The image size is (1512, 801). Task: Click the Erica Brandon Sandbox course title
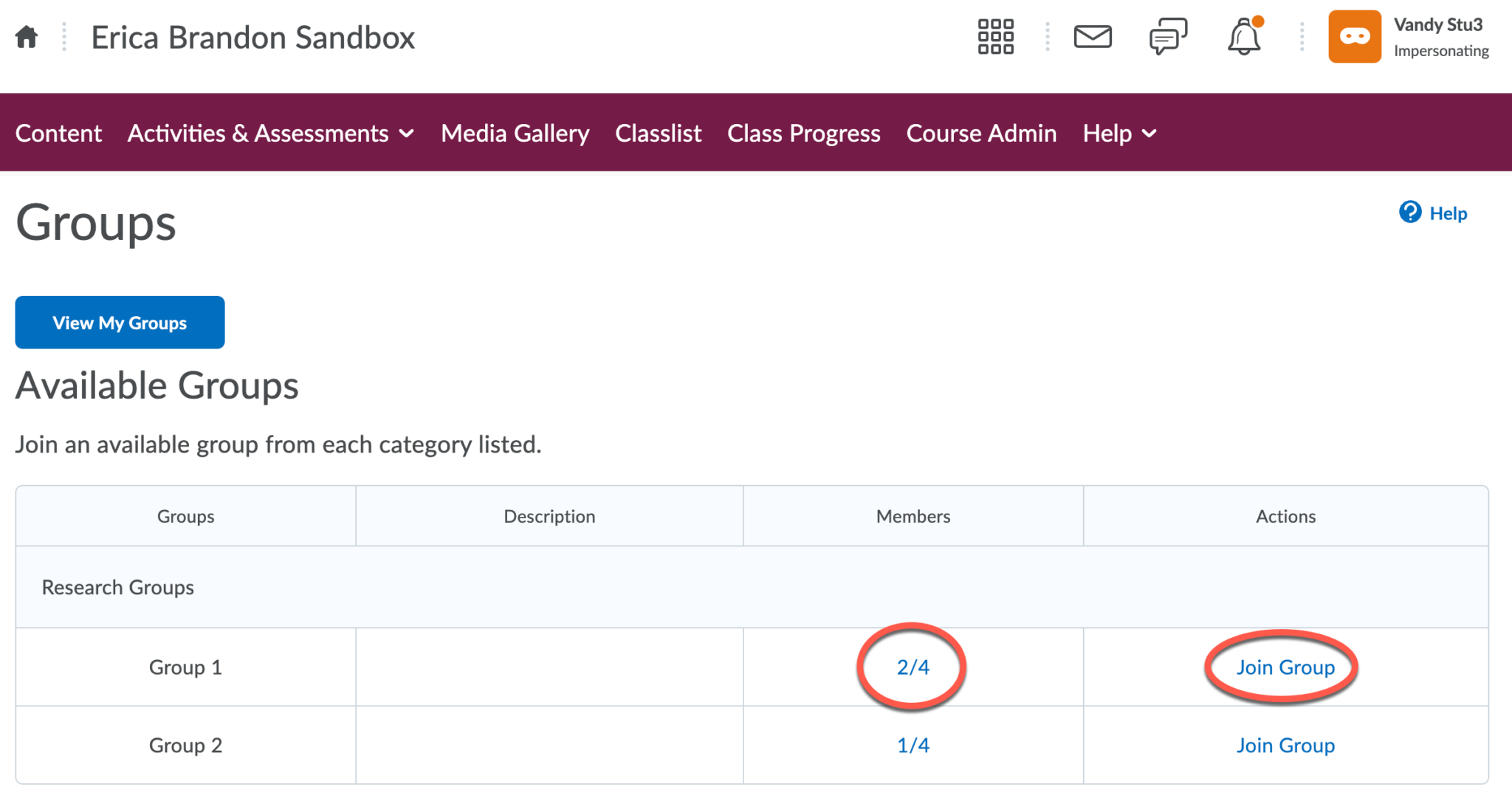(x=252, y=37)
